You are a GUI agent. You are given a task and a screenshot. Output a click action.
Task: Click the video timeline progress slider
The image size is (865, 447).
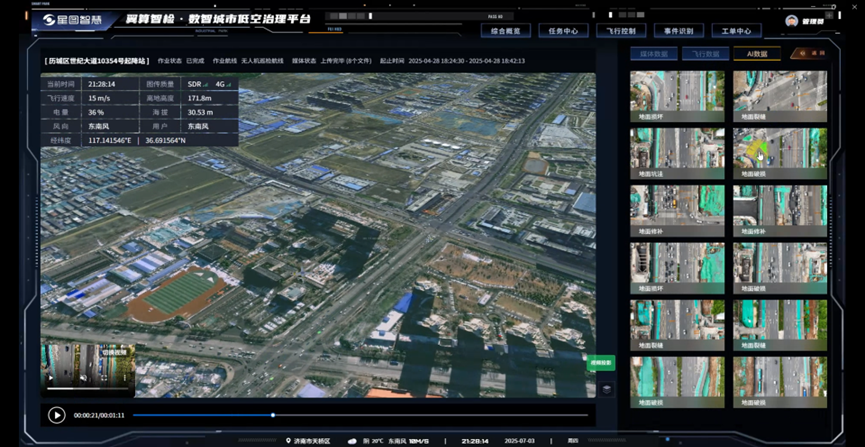coord(273,415)
